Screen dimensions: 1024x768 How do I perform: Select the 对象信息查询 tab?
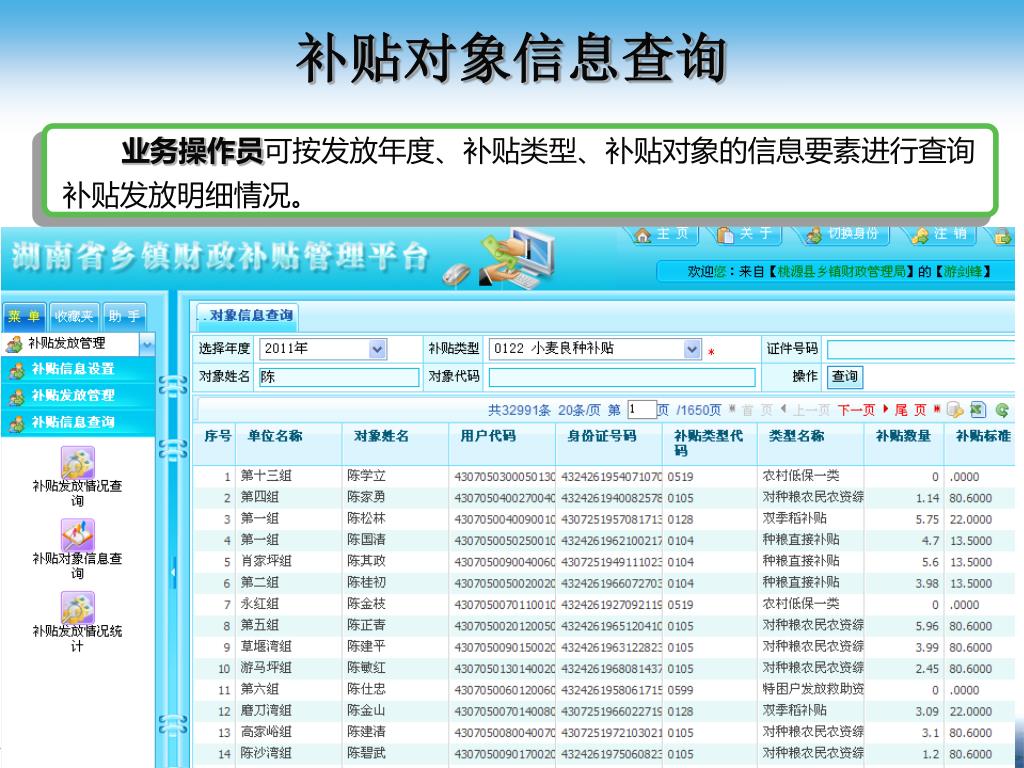point(248,315)
